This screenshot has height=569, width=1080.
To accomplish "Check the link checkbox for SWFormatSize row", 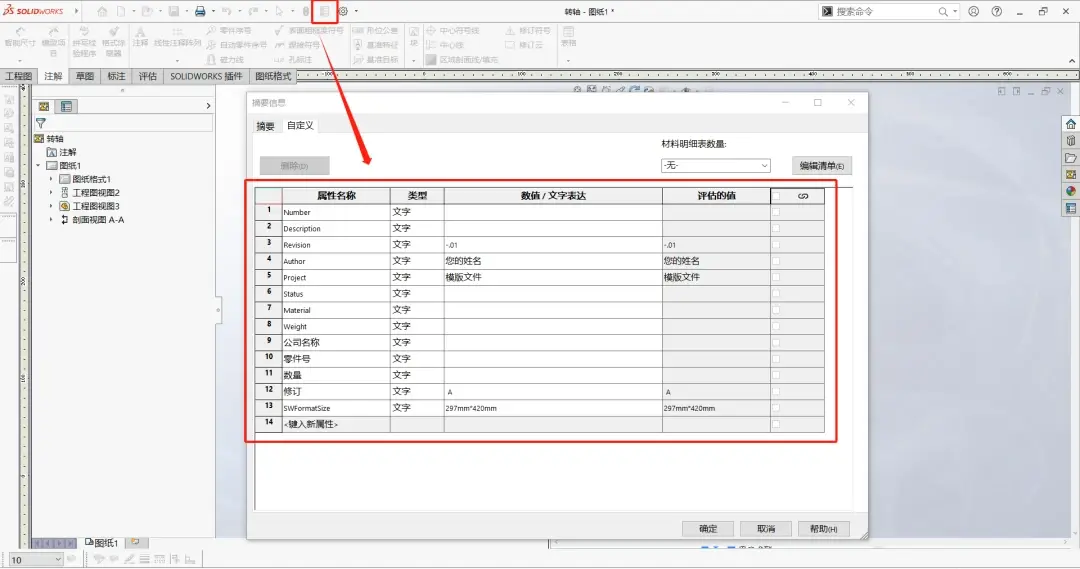I will (776, 408).
